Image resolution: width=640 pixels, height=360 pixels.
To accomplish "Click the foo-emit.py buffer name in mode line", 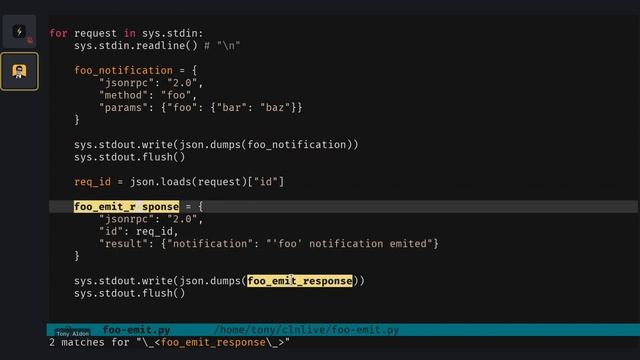I will coord(136,330).
